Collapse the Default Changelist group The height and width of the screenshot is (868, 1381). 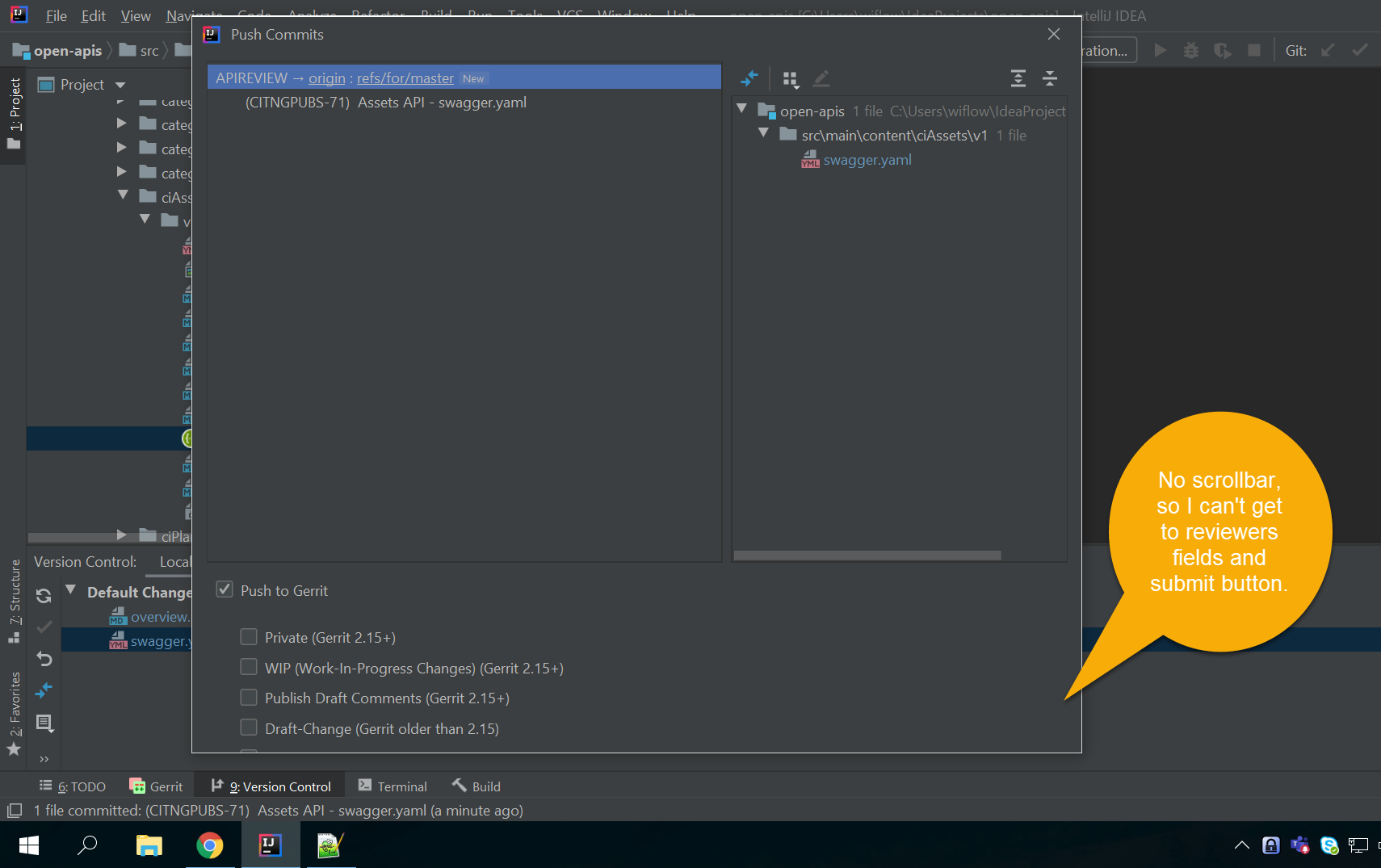(71, 590)
